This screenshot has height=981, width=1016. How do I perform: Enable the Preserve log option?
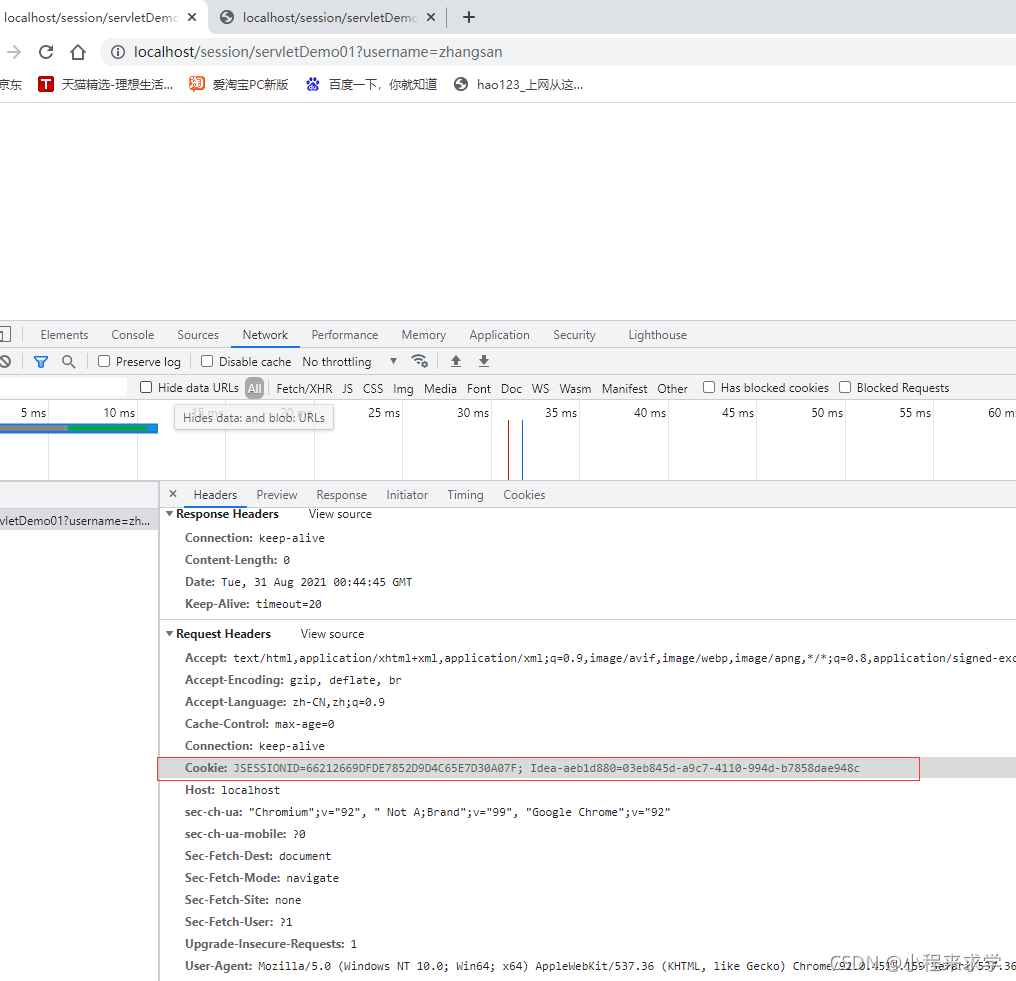[103, 361]
